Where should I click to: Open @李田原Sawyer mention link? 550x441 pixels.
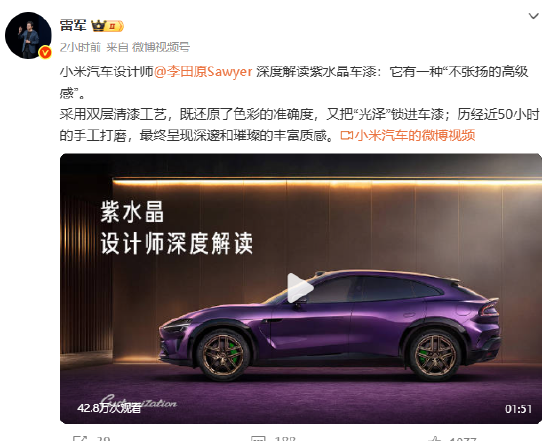203,72
